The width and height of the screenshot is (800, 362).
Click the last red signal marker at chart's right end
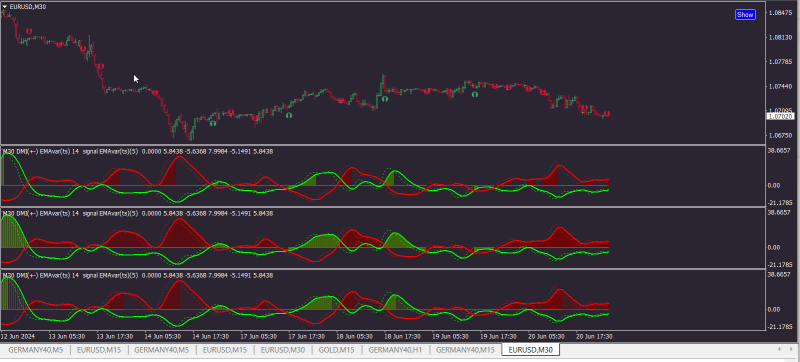point(607,114)
